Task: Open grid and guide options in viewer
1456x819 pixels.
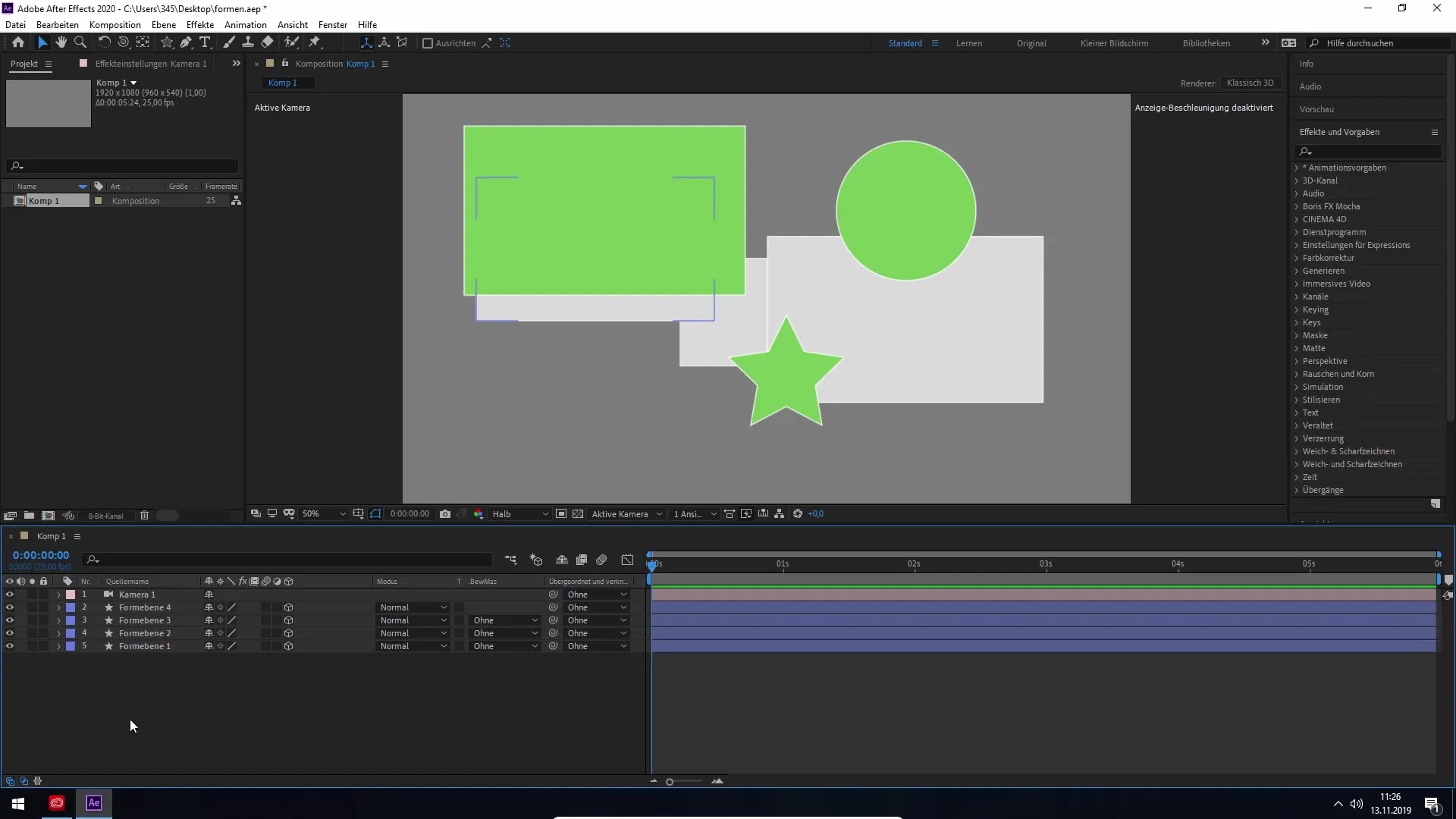Action: point(359,514)
